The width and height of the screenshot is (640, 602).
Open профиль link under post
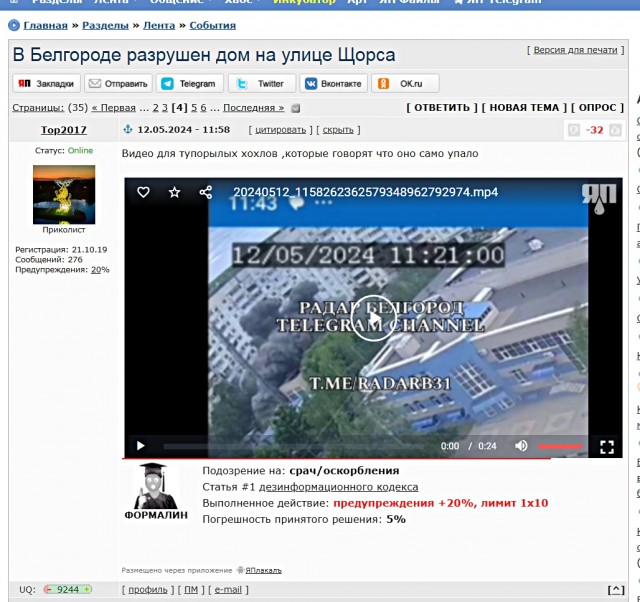148,590
